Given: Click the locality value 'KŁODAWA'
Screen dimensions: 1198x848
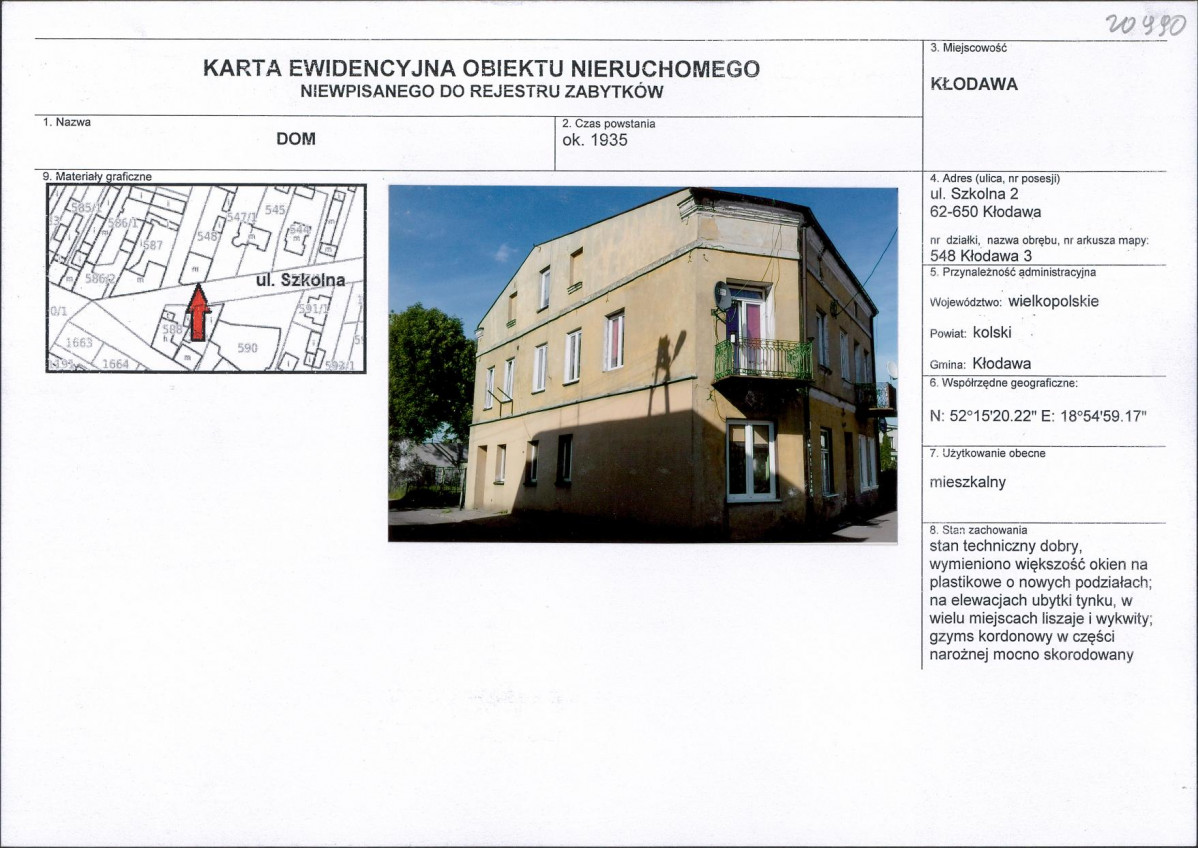Looking at the screenshot, I should point(974,84).
